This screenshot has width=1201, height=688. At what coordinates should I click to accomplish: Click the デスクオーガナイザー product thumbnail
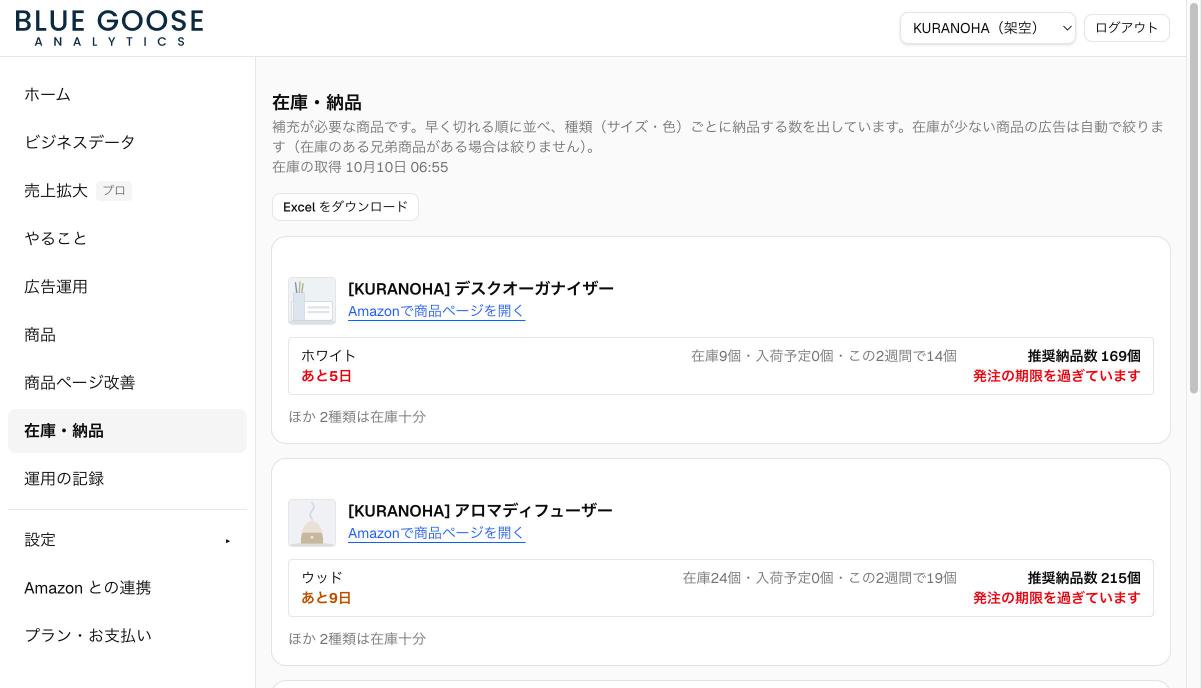pyautogui.click(x=312, y=301)
